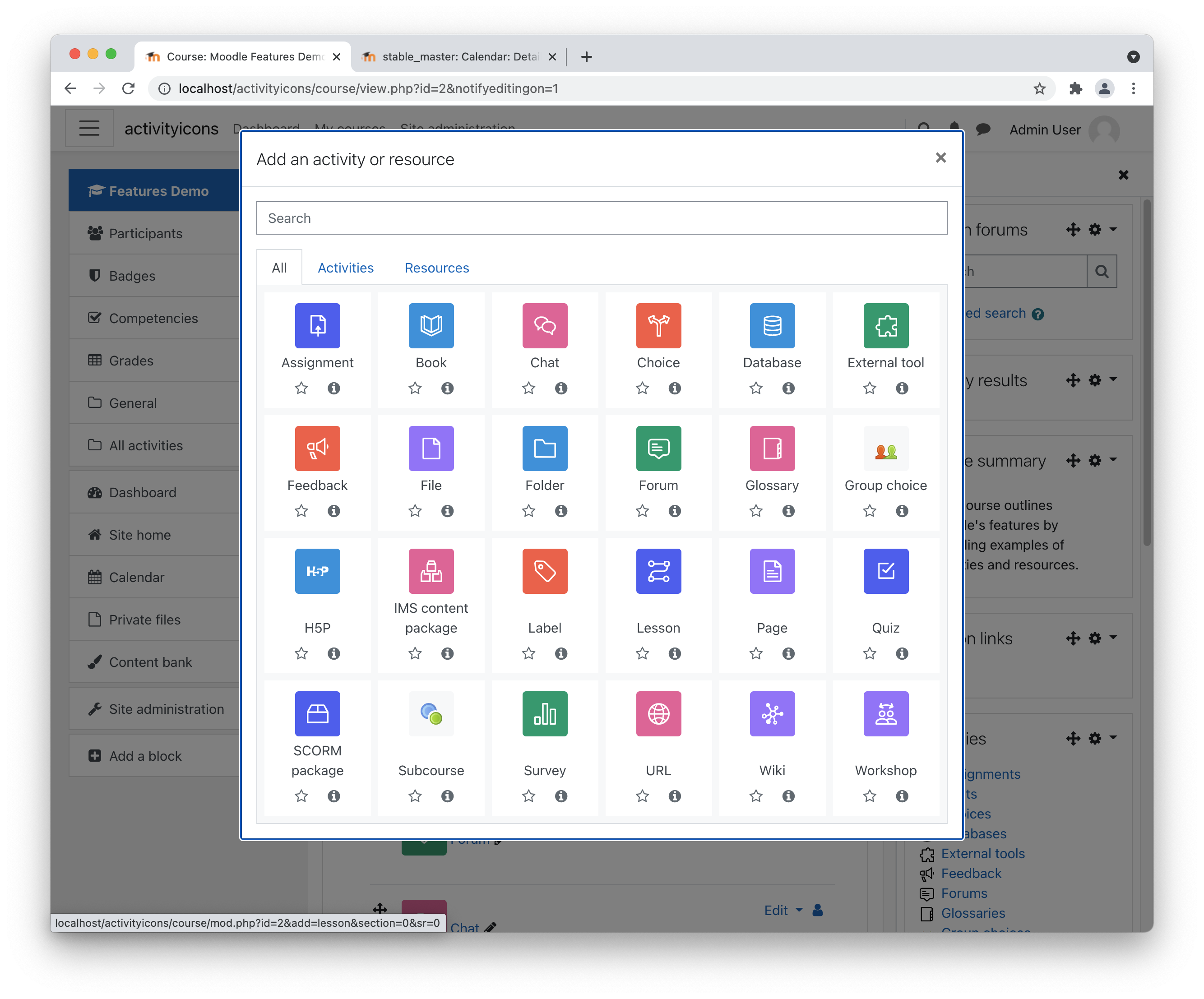This screenshot has height=999, width=1204.
Task: Select the Choice activity icon
Action: [658, 325]
